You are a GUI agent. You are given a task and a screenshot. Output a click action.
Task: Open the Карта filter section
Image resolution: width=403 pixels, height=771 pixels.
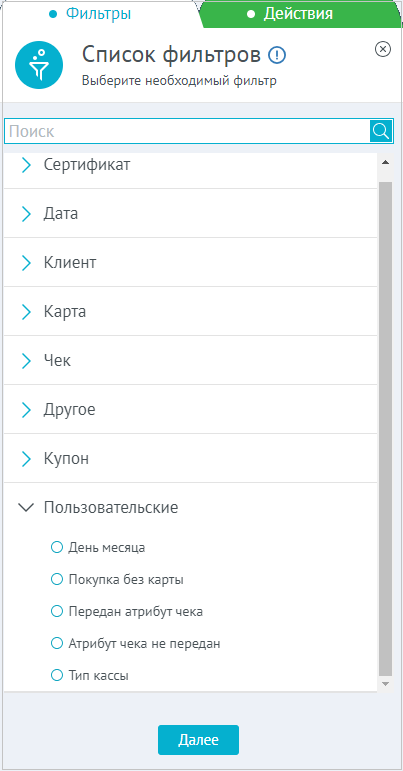pos(190,311)
